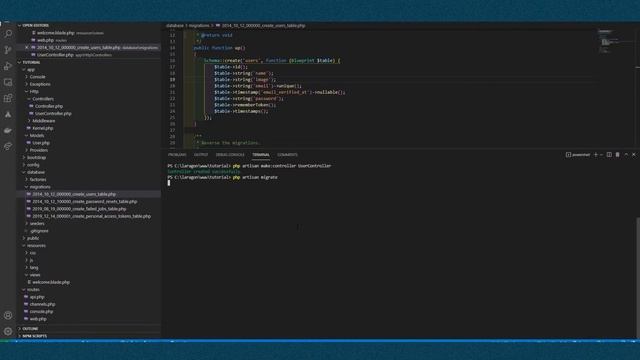Switch to the Debug Console tab
The height and width of the screenshot is (360, 640).
pyautogui.click(x=230, y=155)
